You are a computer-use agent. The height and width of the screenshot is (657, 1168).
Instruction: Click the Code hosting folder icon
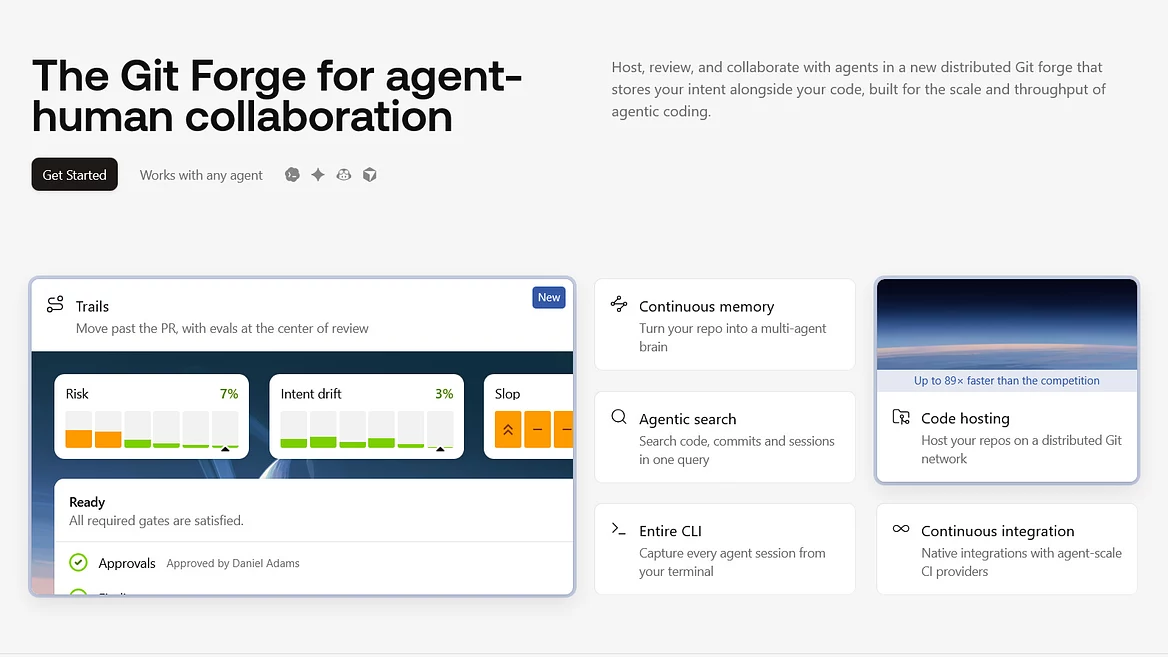(901, 416)
